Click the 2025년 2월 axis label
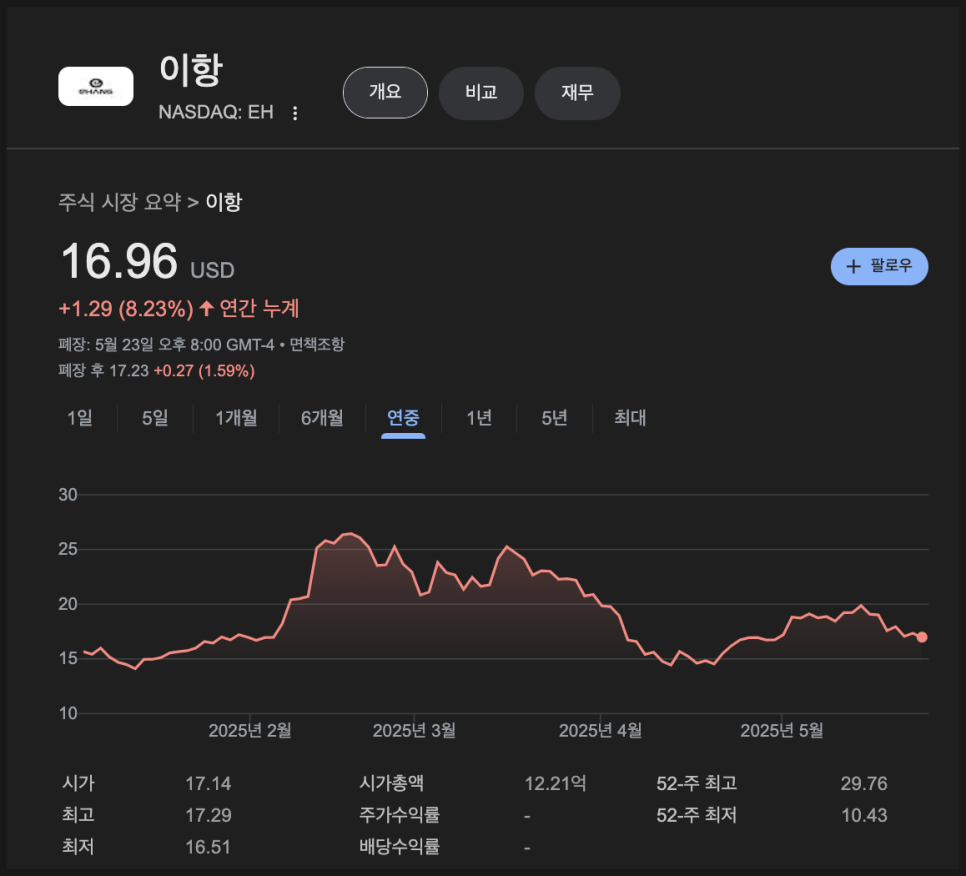The image size is (966, 876). point(250,731)
